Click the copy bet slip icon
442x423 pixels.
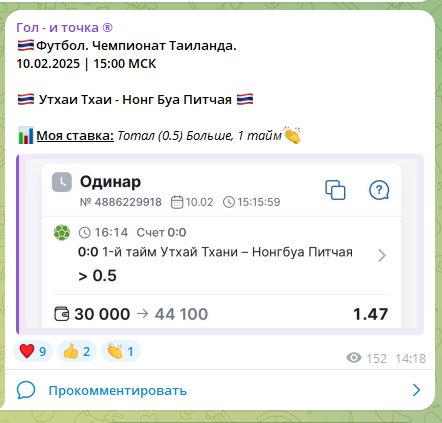(x=335, y=190)
